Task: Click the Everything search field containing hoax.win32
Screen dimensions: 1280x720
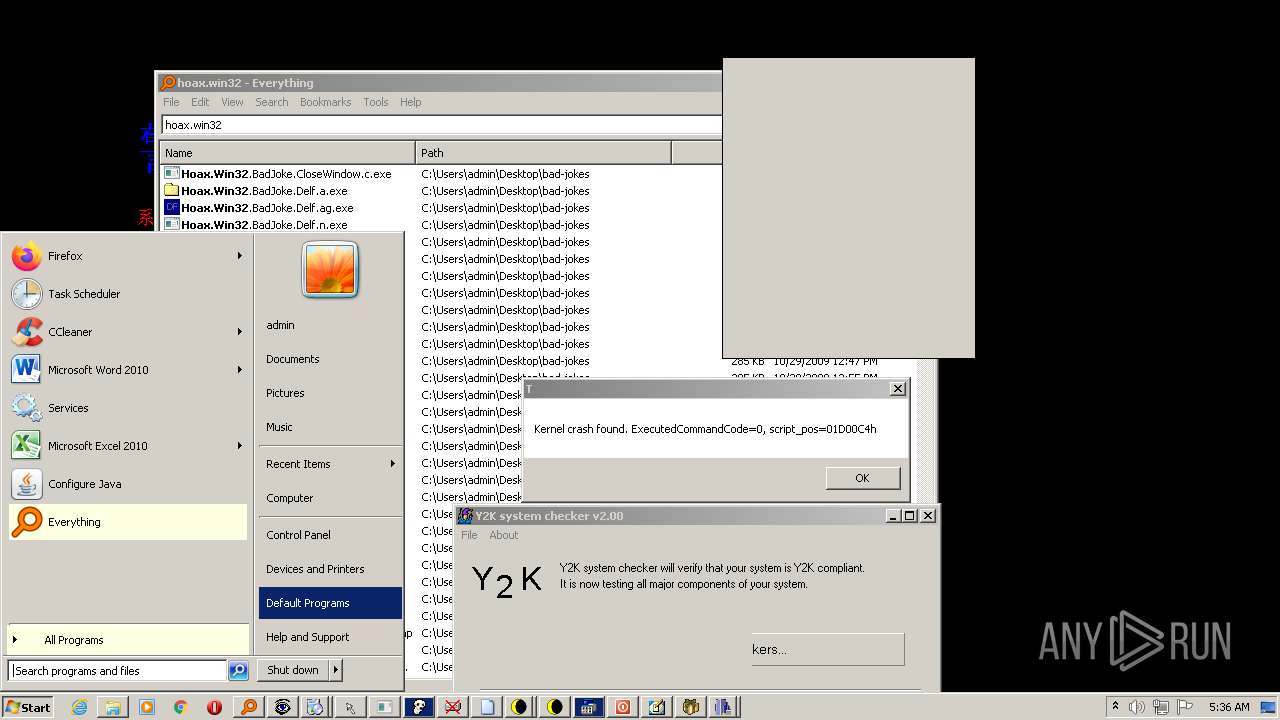Action: tap(441, 125)
